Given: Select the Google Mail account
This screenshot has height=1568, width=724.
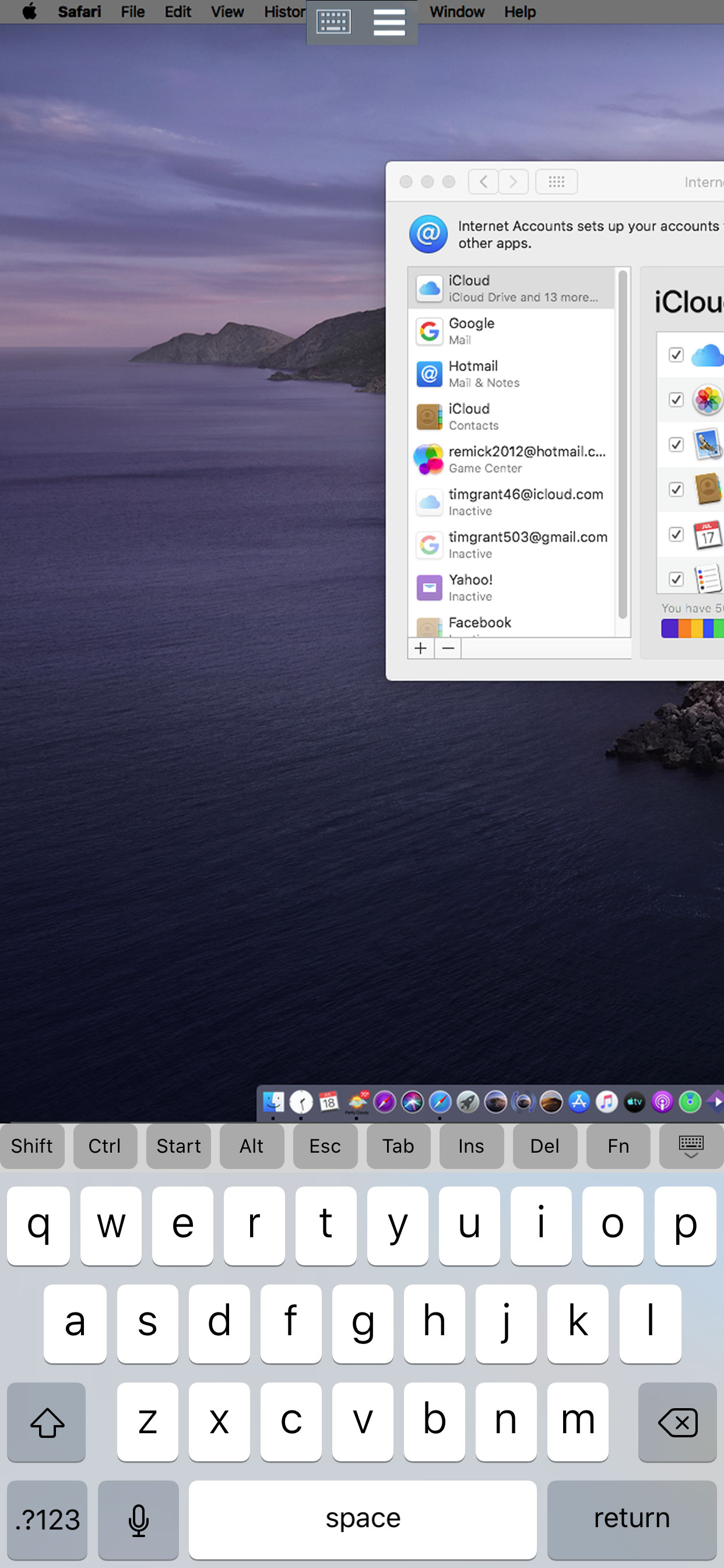Looking at the screenshot, I should point(511,331).
